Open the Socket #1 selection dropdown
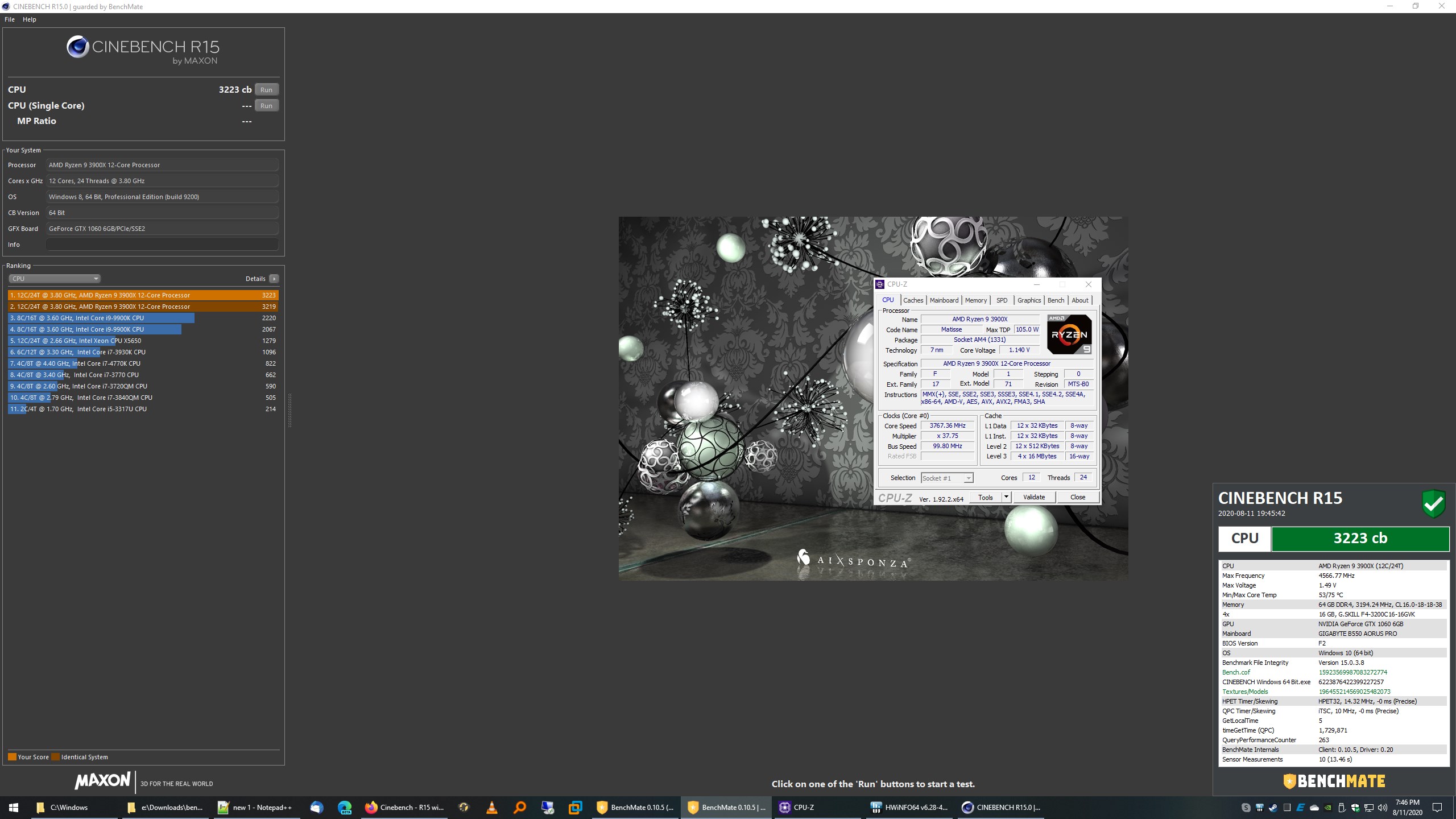 point(947,478)
